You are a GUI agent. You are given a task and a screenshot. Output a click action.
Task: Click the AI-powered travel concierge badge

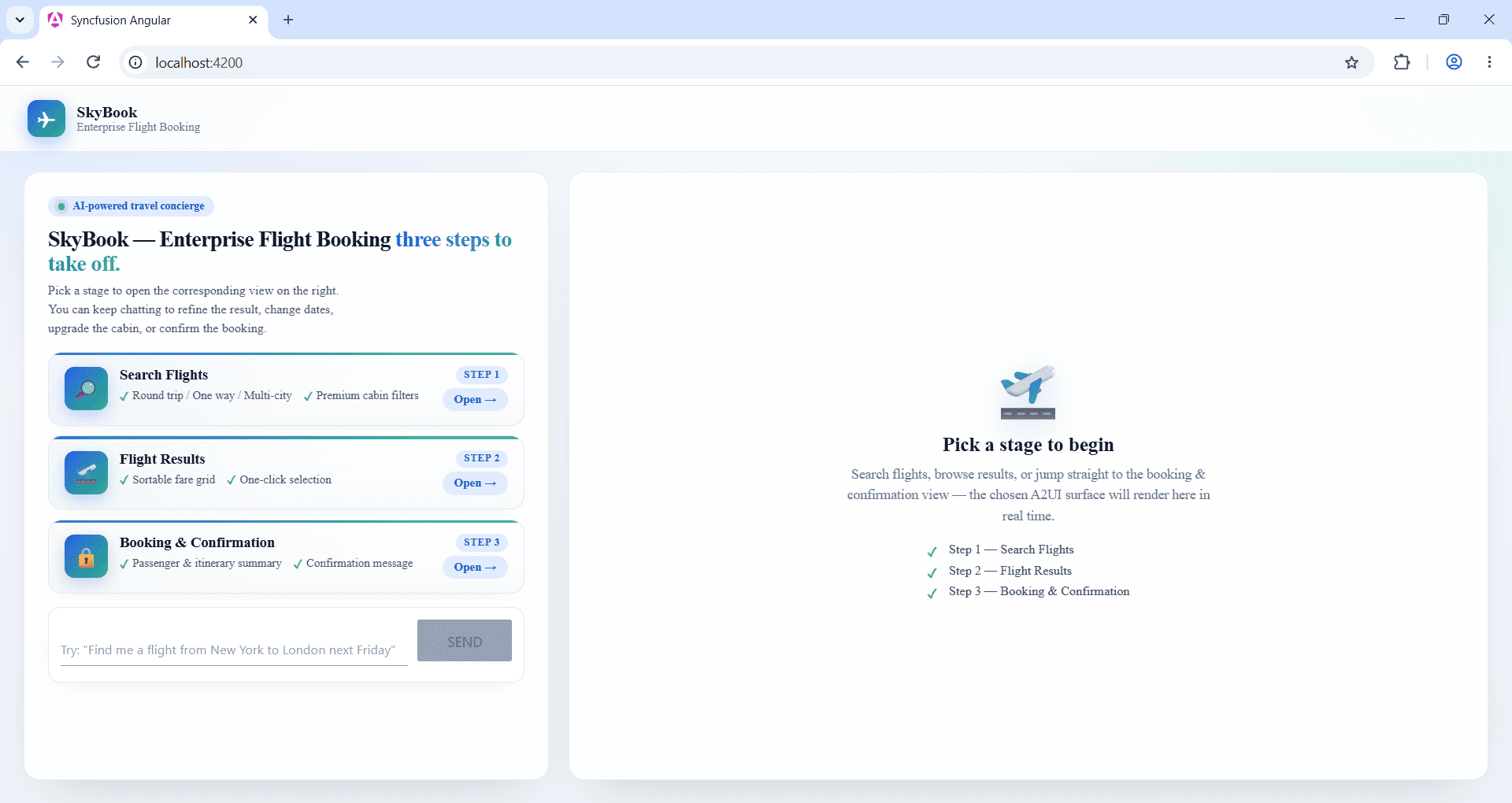132,206
